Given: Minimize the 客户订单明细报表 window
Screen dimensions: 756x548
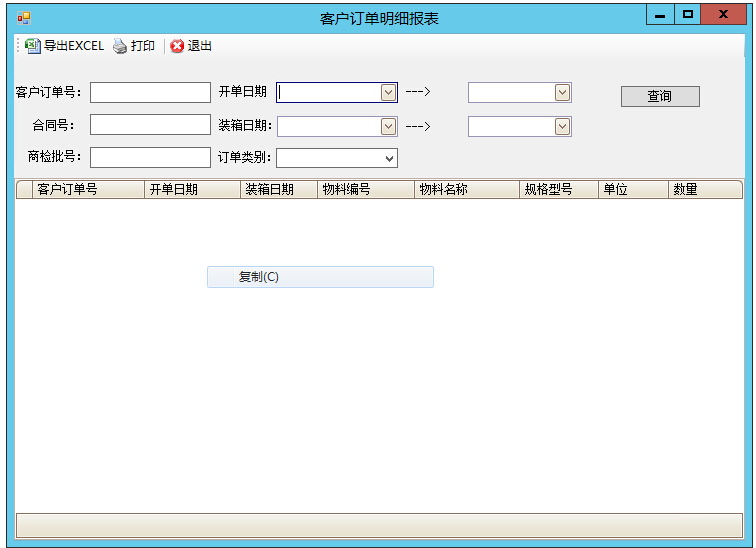Looking at the screenshot, I should pyautogui.click(x=660, y=15).
